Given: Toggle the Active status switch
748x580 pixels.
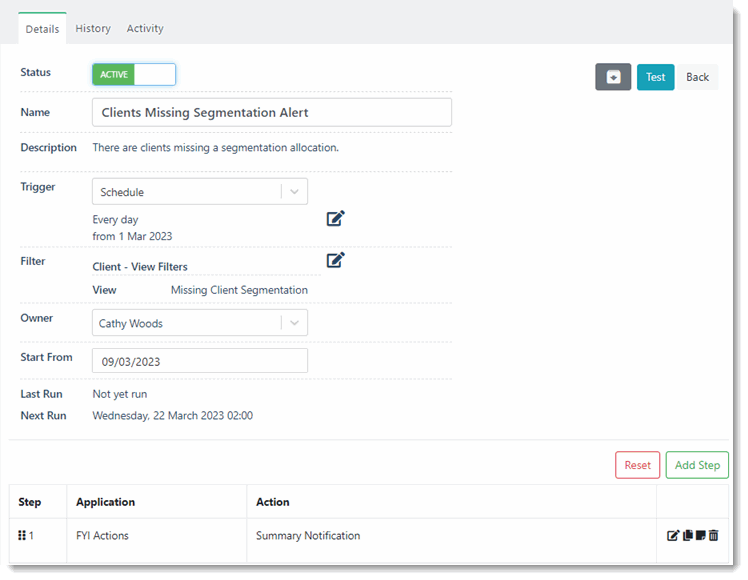Looking at the screenshot, I should [x=134, y=74].
